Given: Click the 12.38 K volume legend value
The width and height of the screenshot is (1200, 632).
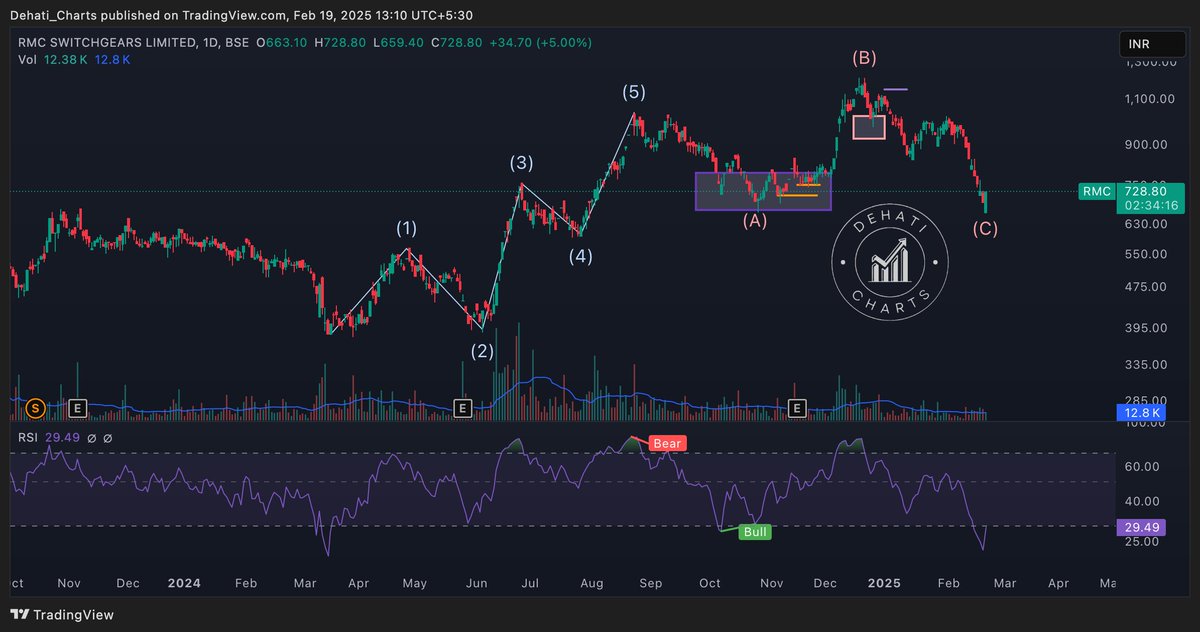Looking at the screenshot, I should (x=66, y=60).
